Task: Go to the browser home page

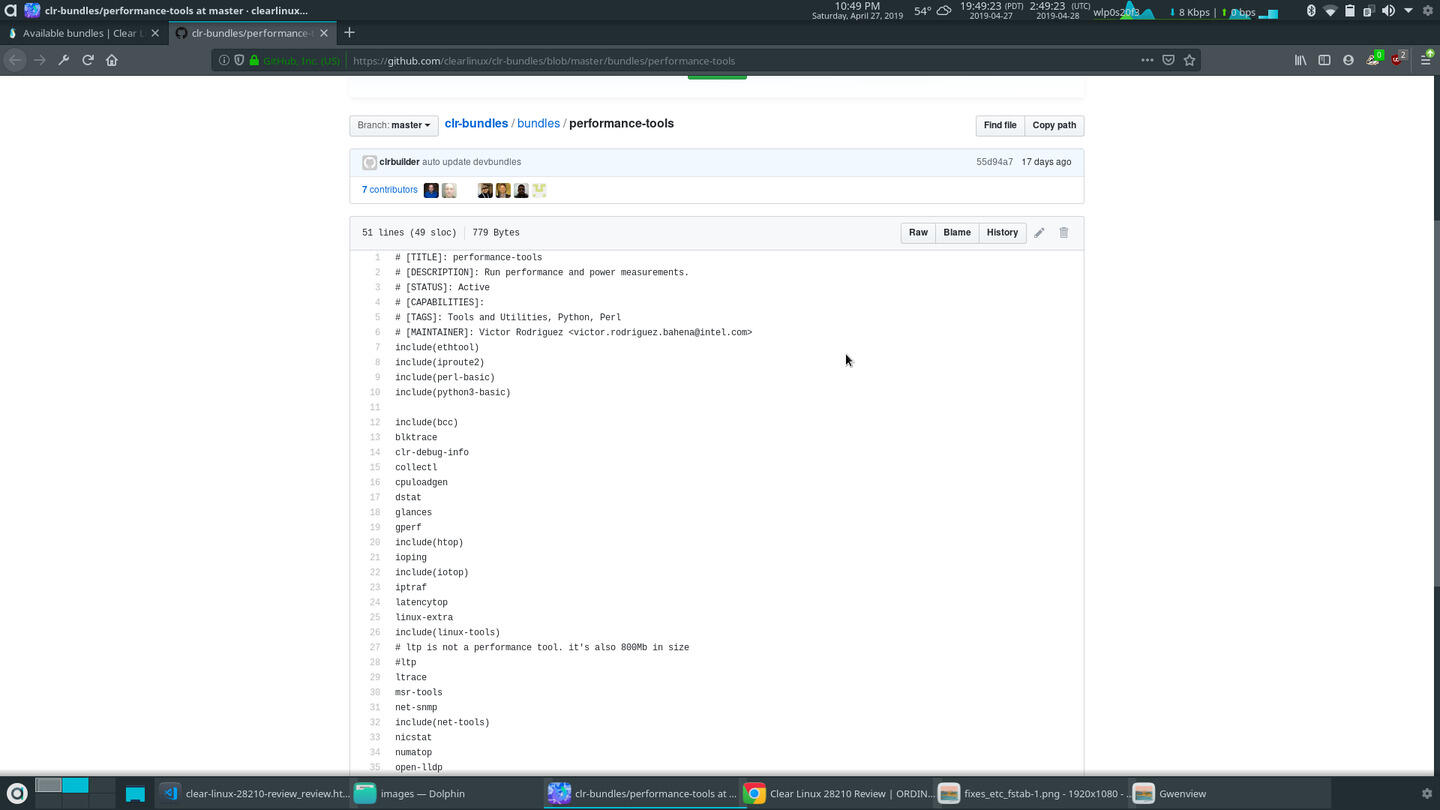Action: point(112,60)
